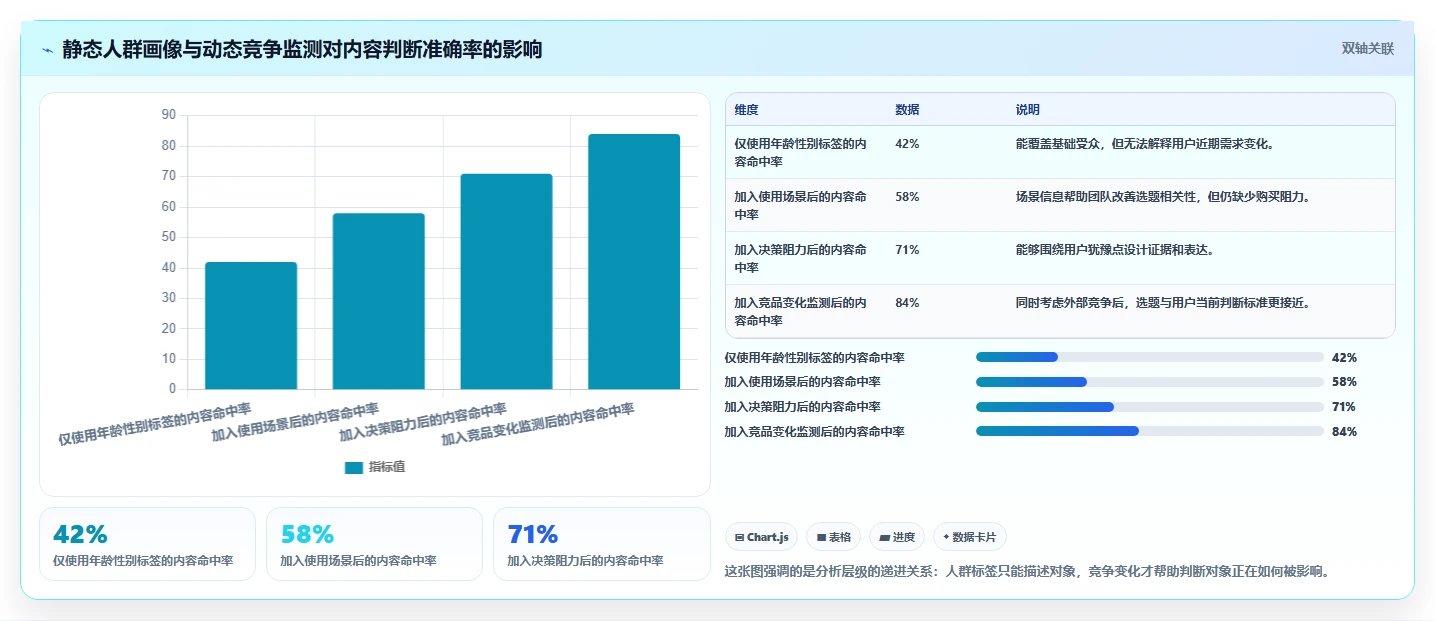Click progress bar for 加入竞品变化监测后的内容命中率
The width and height of the screenshot is (1435, 621).
click(1150, 432)
